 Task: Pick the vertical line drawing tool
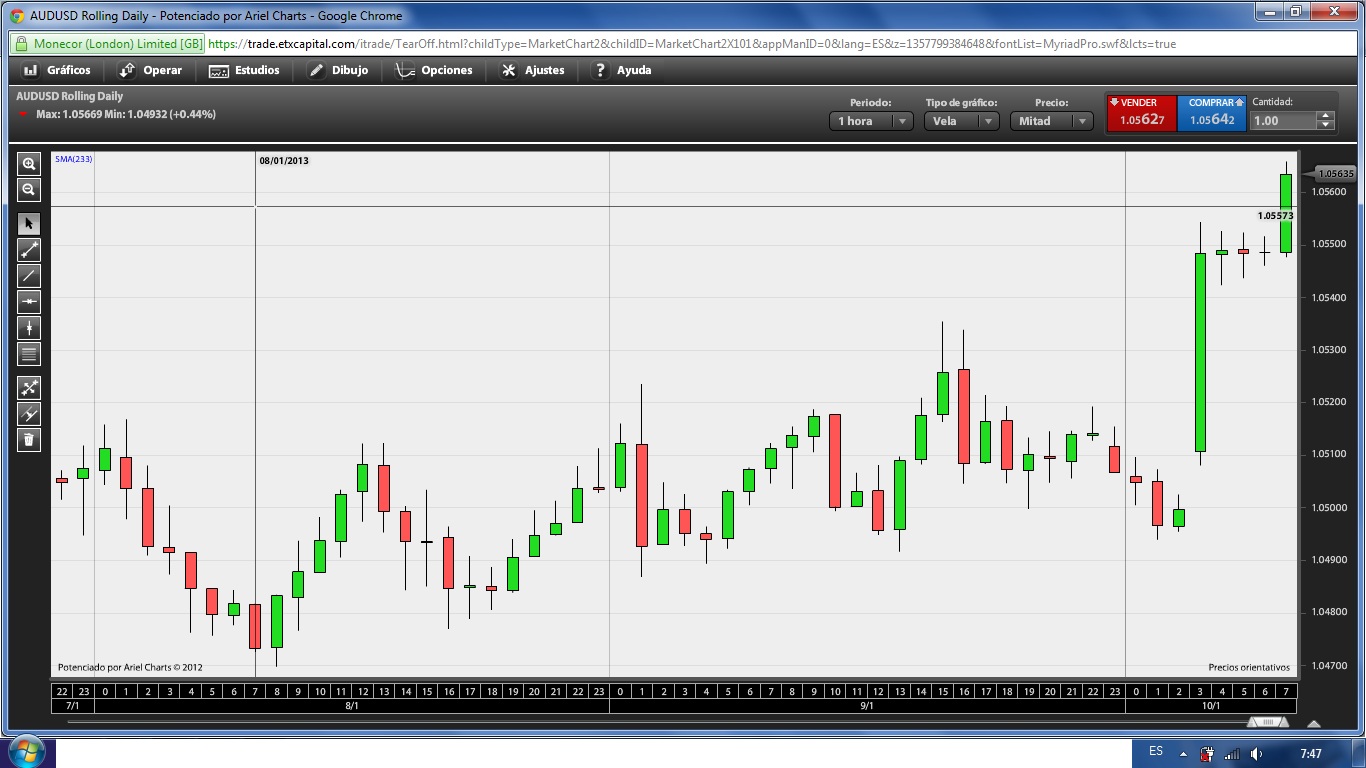pyautogui.click(x=29, y=327)
